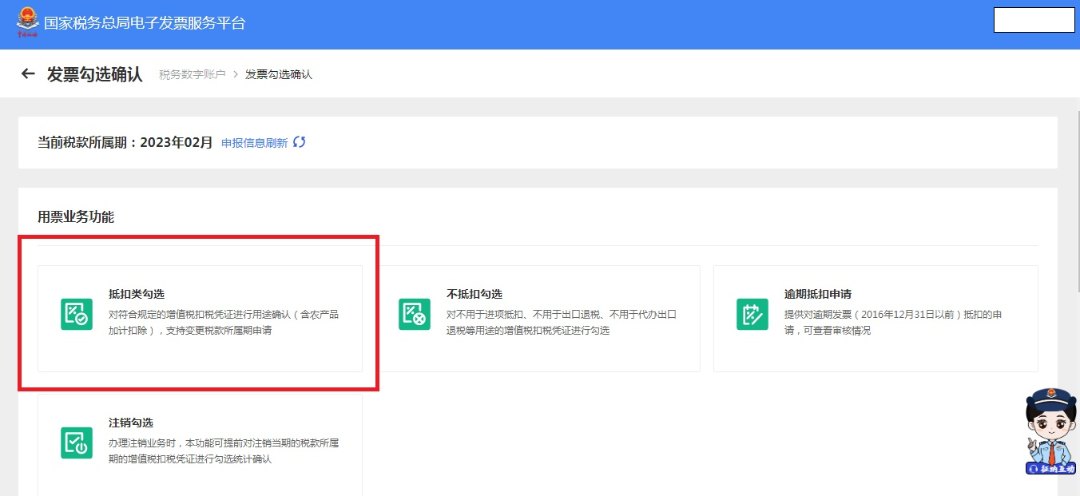Image resolution: width=1080 pixels, height=496 pixels.
Task: Click the white box in top-right header
Action: 1034,20
